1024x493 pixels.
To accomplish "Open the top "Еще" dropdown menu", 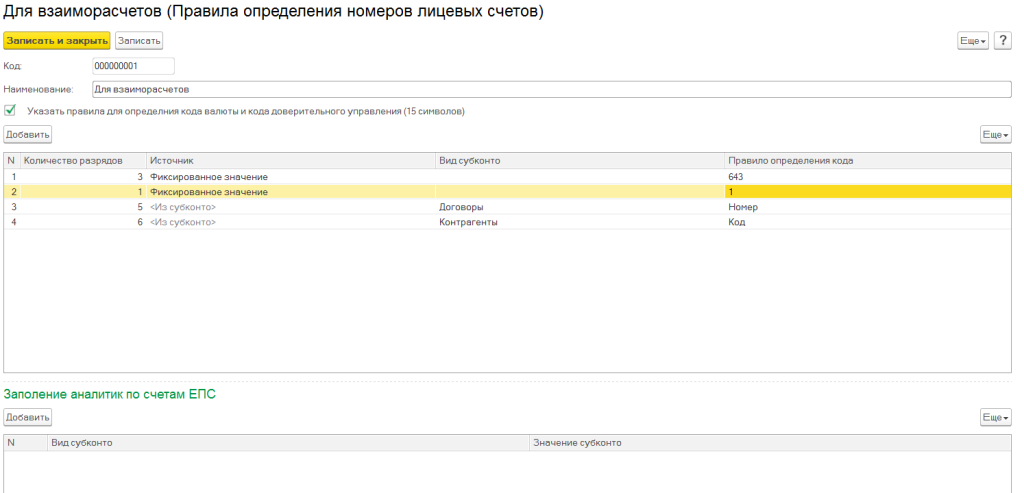I will pyautogui.click(x=973, y=41).
